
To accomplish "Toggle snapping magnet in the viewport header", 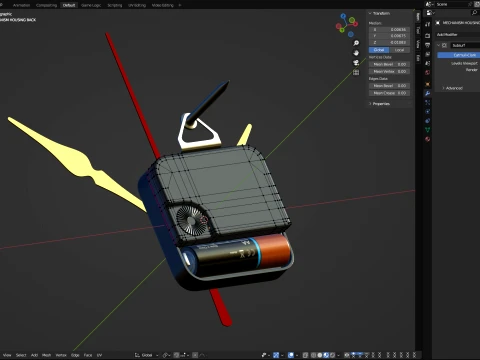I will coord(177,355).
